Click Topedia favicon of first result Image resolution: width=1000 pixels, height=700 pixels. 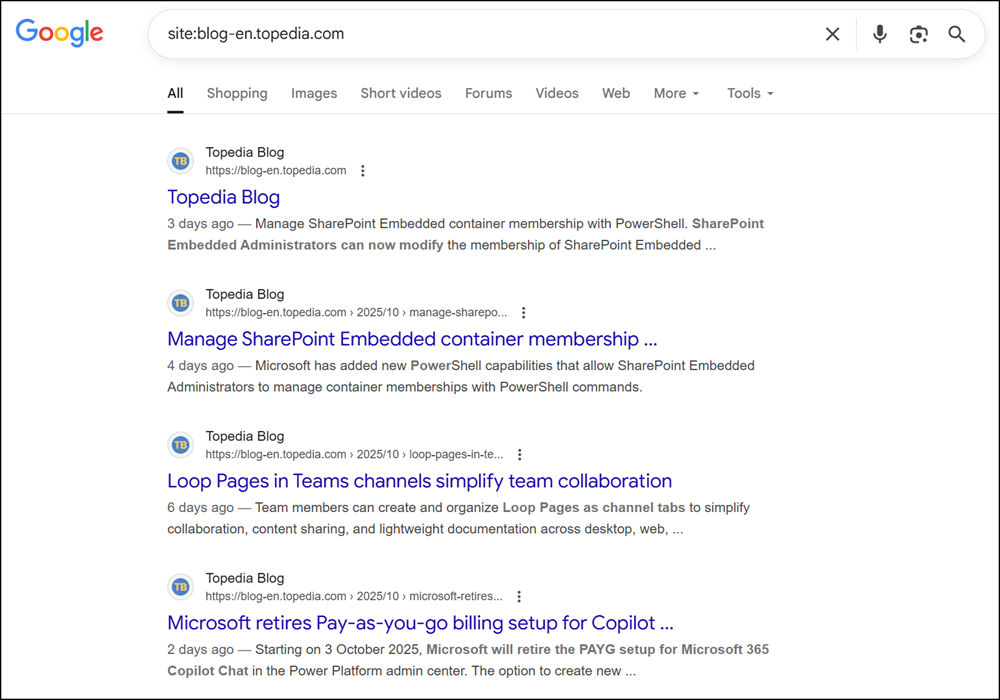pyautogui.click(x=181, y=161)
